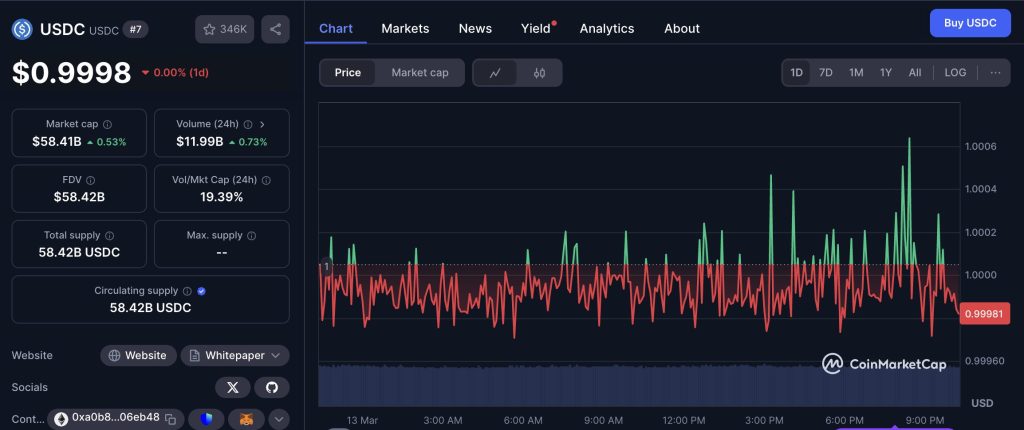The image size is (1024, 430).
Task: Open the About tab
Action: coord(682,29)
